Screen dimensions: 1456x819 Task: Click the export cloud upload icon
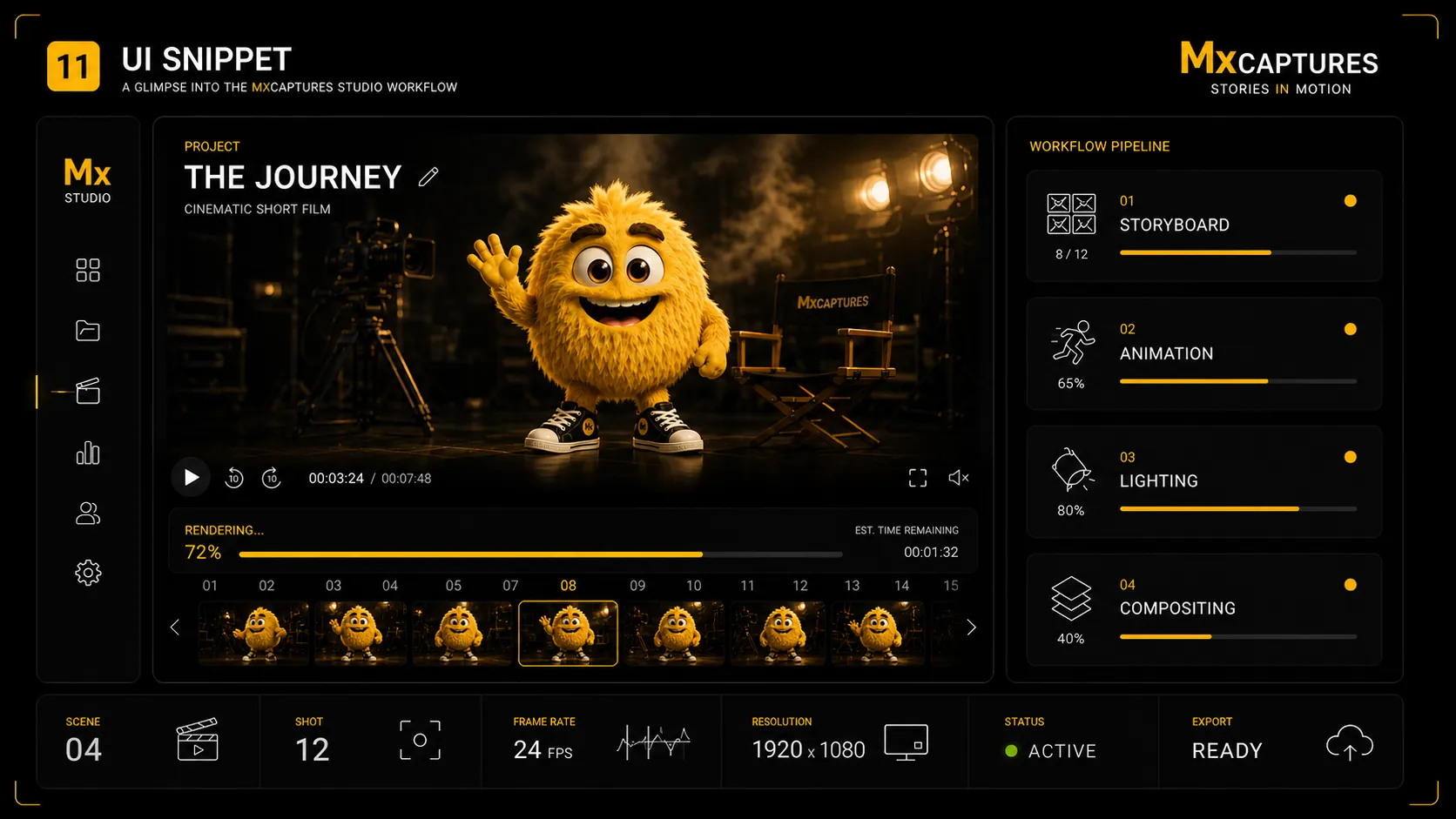tap(1350, 742)
